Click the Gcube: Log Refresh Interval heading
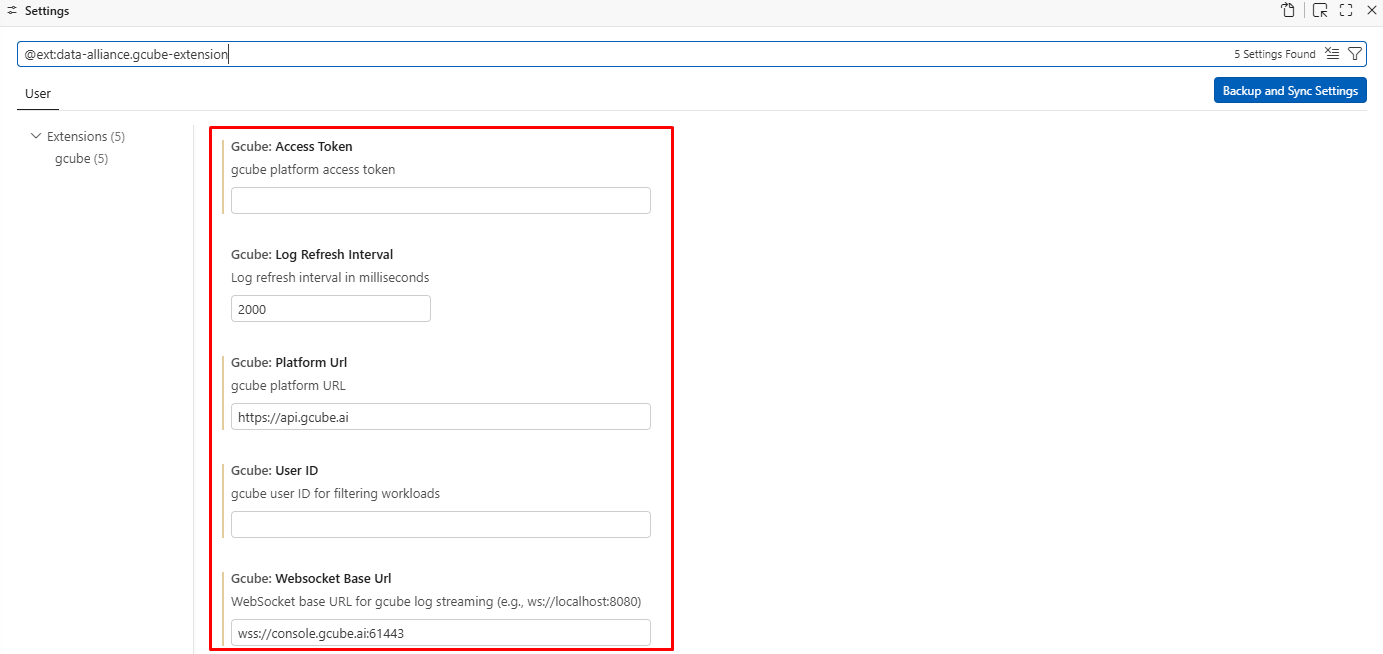1383x654 pixels. coord(312,255)
